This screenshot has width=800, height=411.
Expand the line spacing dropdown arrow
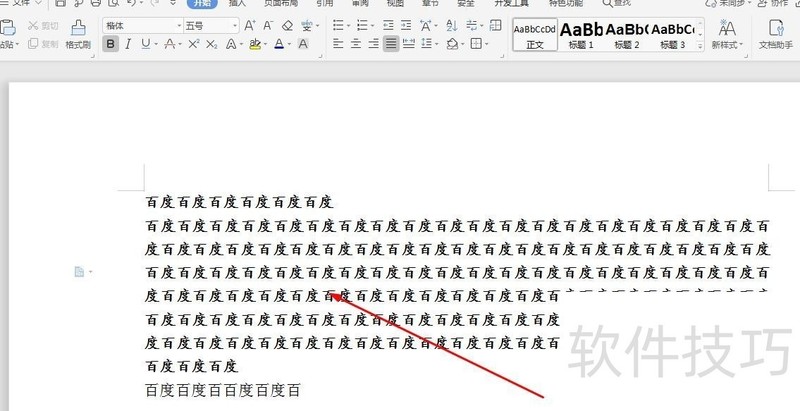click(437, 44)
